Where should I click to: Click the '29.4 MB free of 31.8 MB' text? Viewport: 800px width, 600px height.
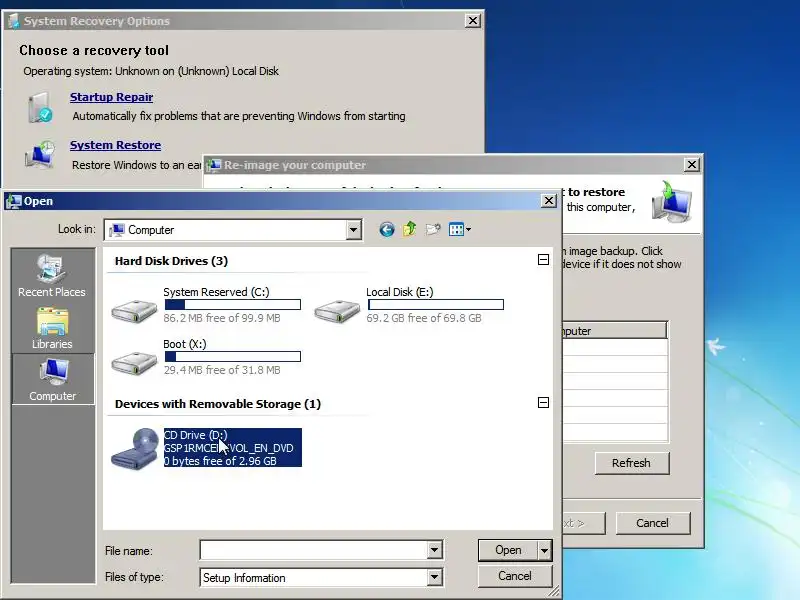222,370
